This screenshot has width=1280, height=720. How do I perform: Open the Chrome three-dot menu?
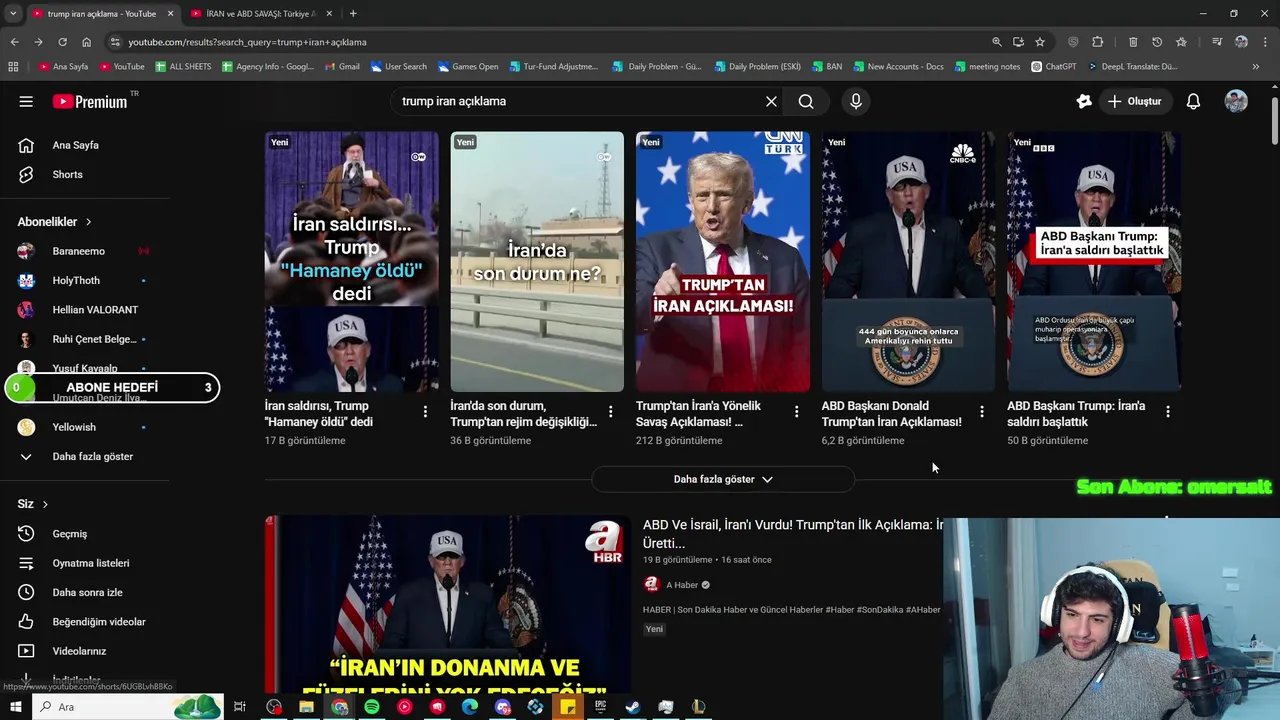[1265, 42]
